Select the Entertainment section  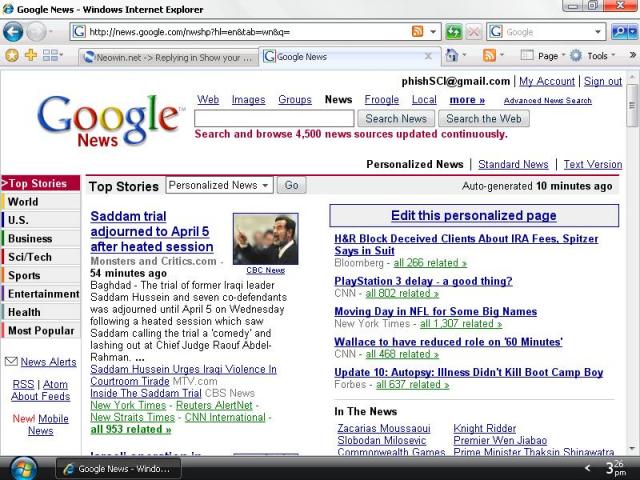(x=40, y=293)
